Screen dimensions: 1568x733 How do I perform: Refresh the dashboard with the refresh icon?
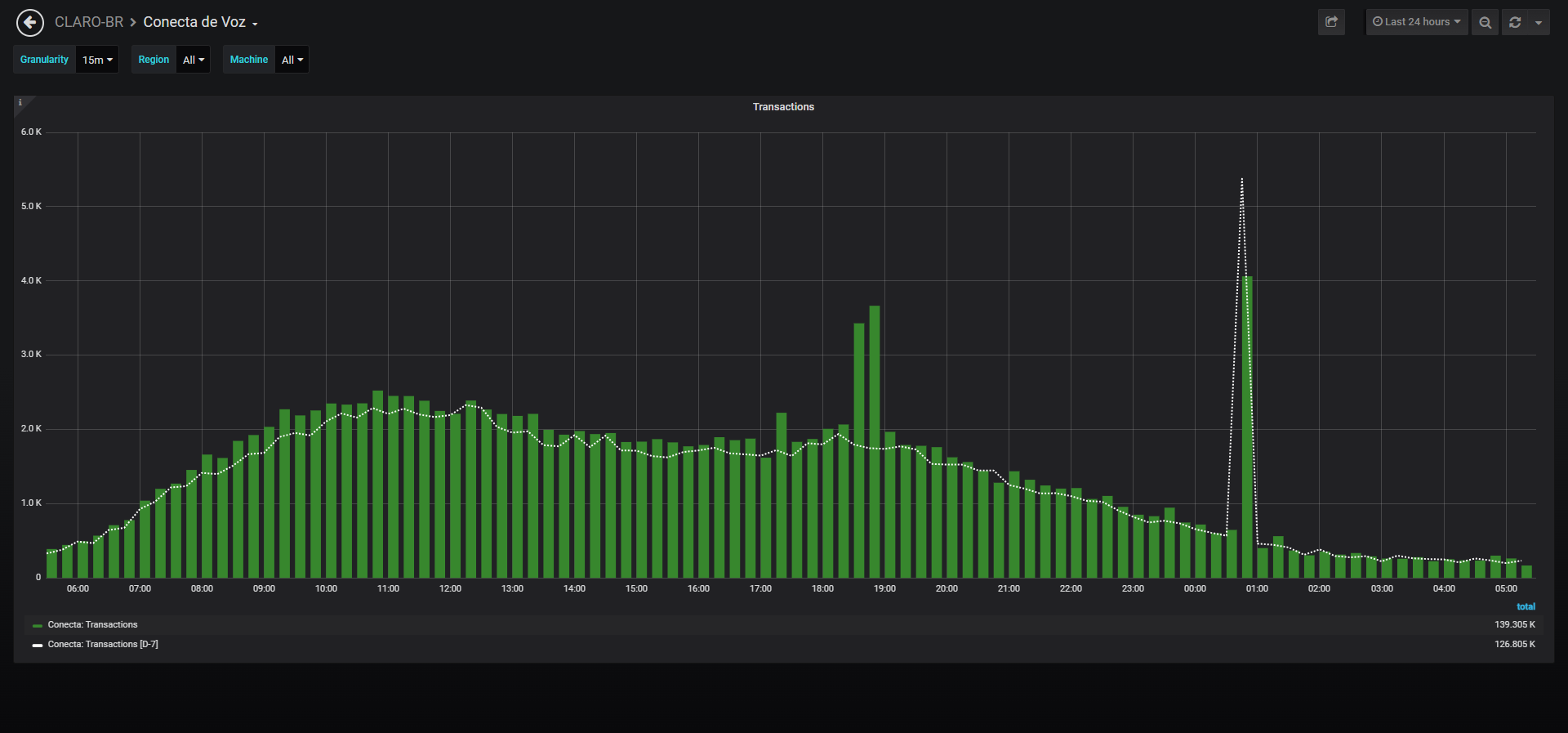(x=1515, y=22)
